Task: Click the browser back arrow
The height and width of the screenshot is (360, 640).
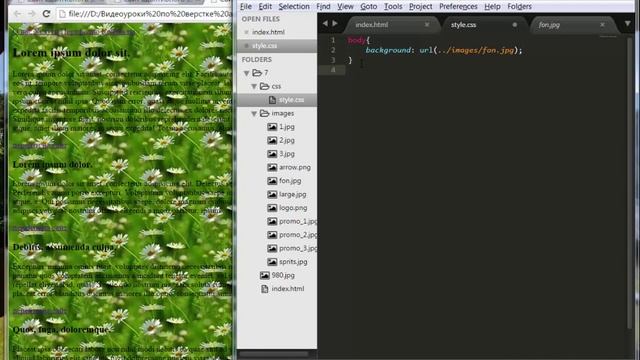Action: coord(17,14)
